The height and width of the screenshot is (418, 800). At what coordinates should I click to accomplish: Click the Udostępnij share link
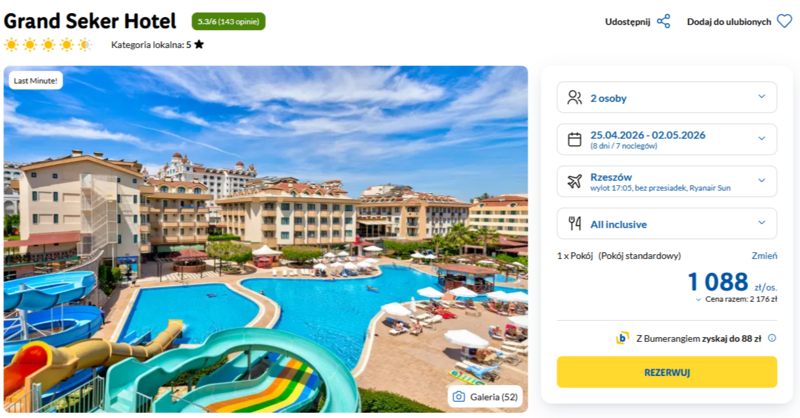[628, 22]
